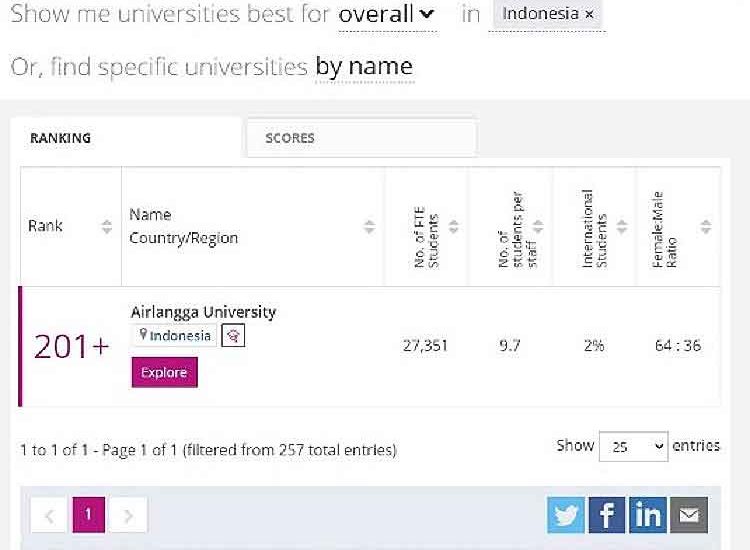Sort table by Rank column arrows
Screen dimensions: 750x550
point(107,226)
